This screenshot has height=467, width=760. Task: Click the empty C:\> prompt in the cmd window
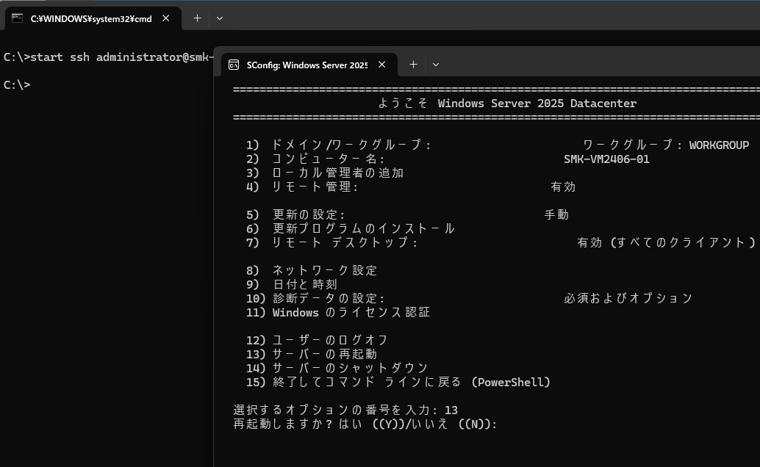(18, 85)
